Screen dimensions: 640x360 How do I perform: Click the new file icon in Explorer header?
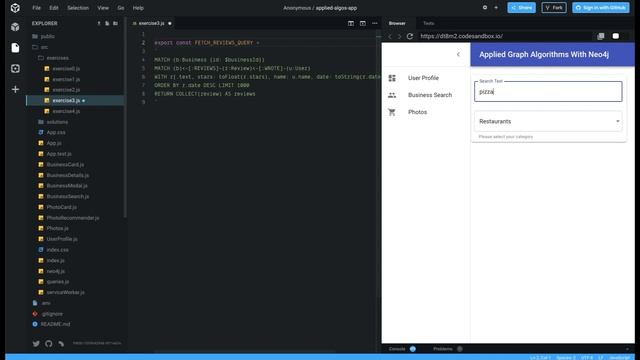[107, 24]
